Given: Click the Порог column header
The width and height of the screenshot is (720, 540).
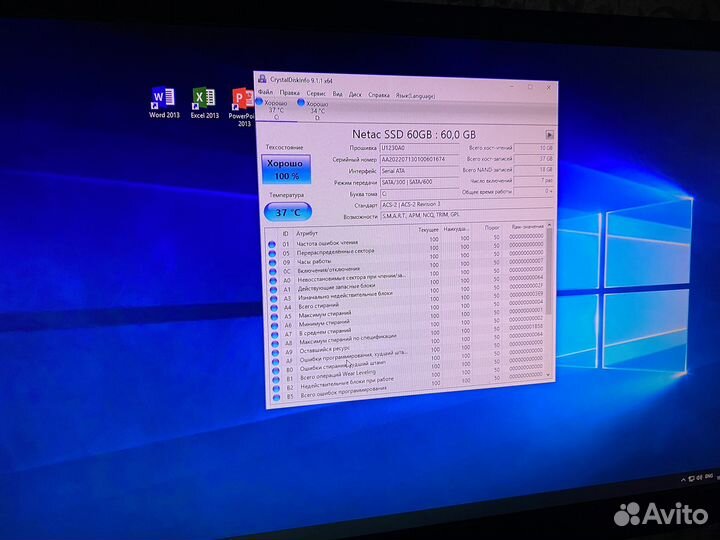Looking at the screenshot, I should tap(492, 227).
